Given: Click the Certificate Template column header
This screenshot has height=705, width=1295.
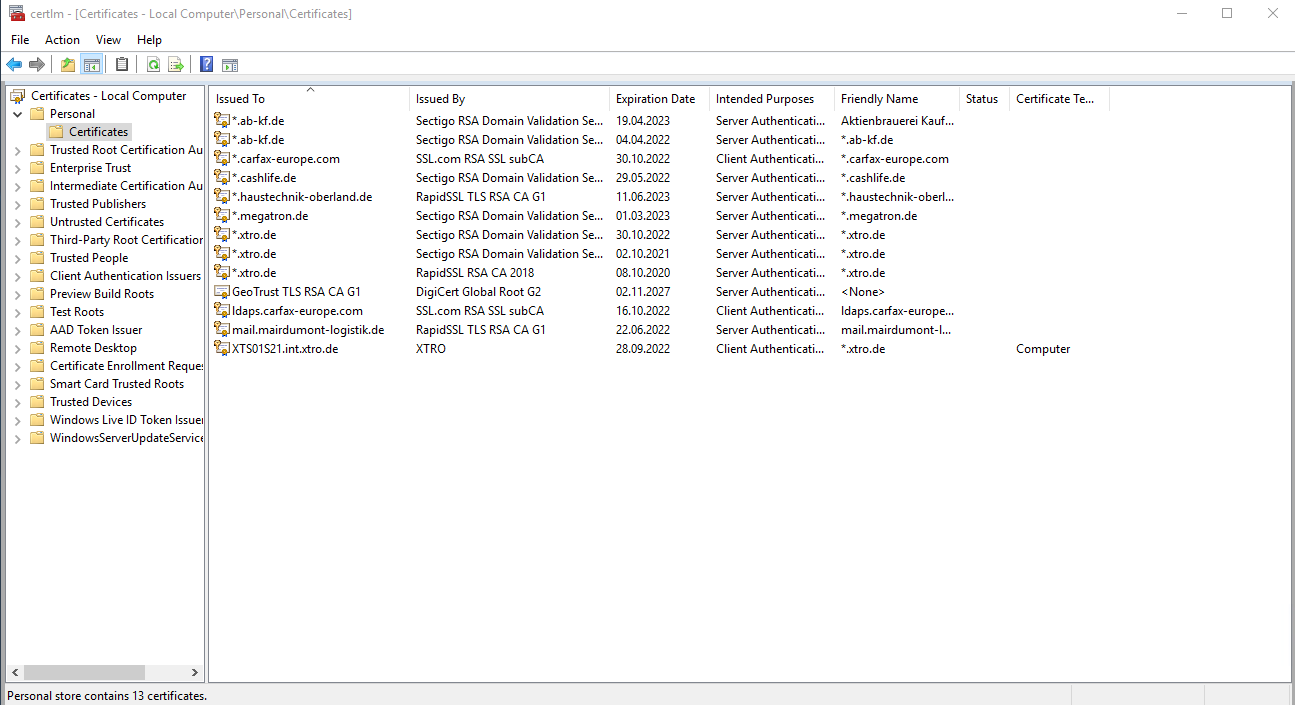Looking at the screenshot, I should (1060, 99).
